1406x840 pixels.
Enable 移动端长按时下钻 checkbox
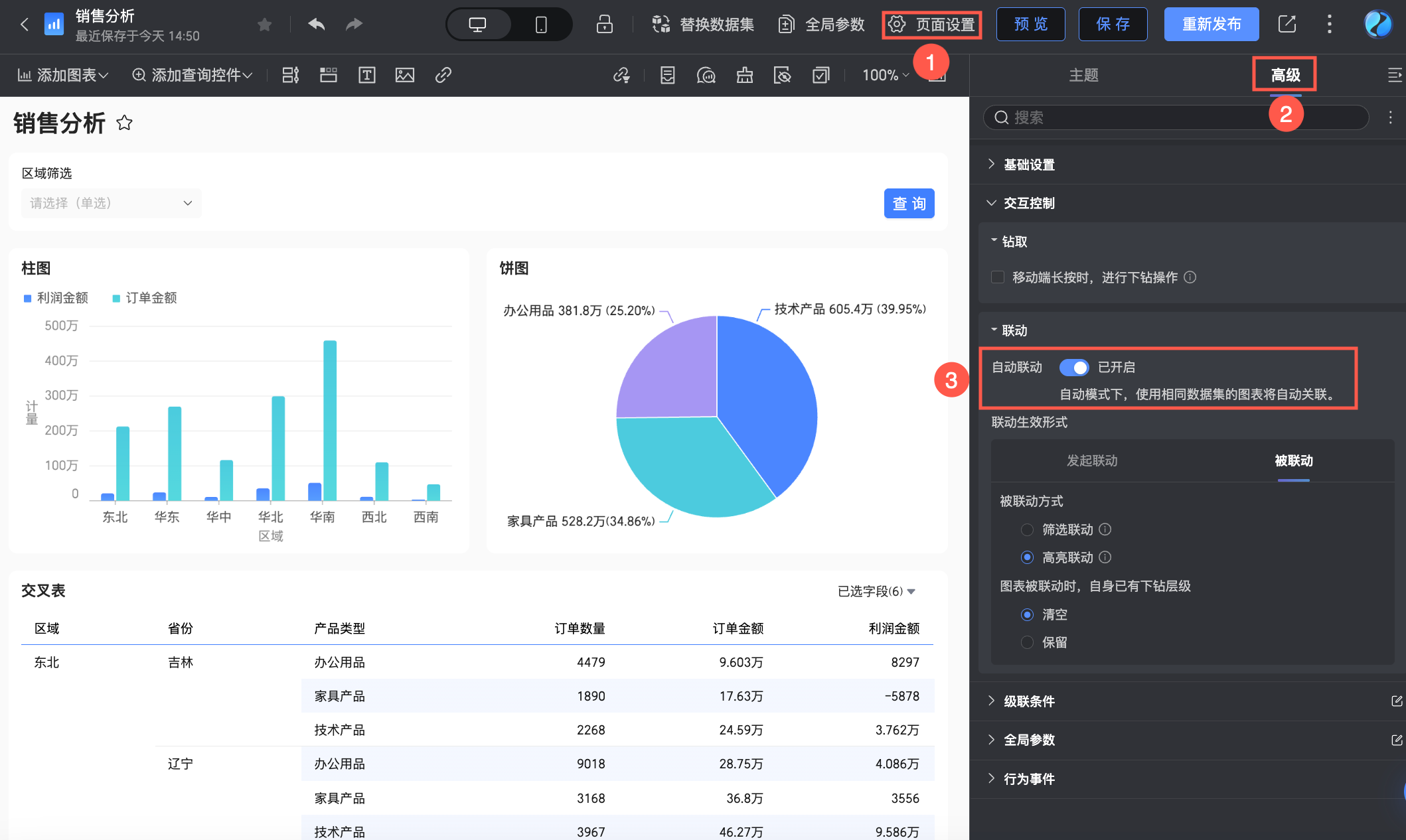(x=998, y=277)
